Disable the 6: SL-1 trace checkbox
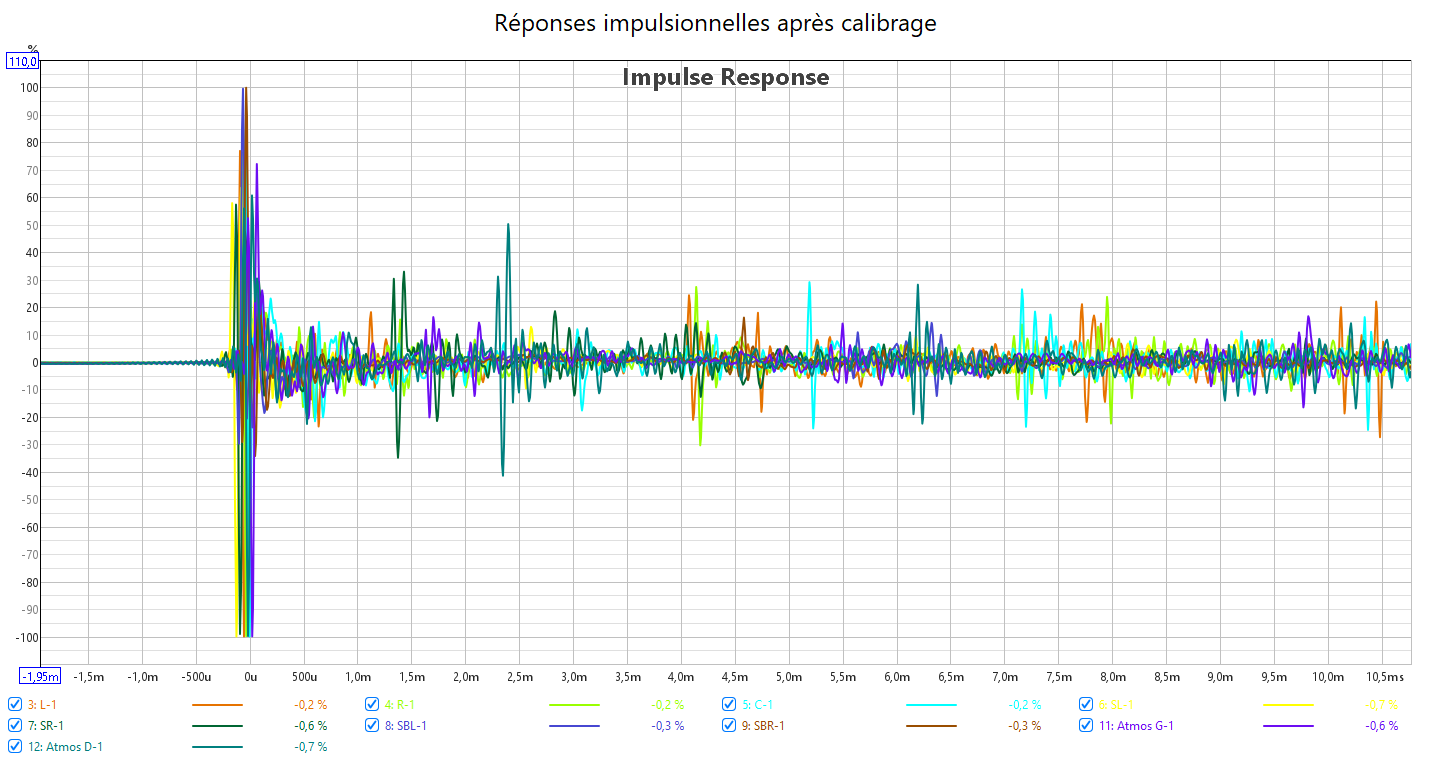Image resolution: width=1431 pixels, height=758 pixels. pyautogui.click(x=1086, y=704)
